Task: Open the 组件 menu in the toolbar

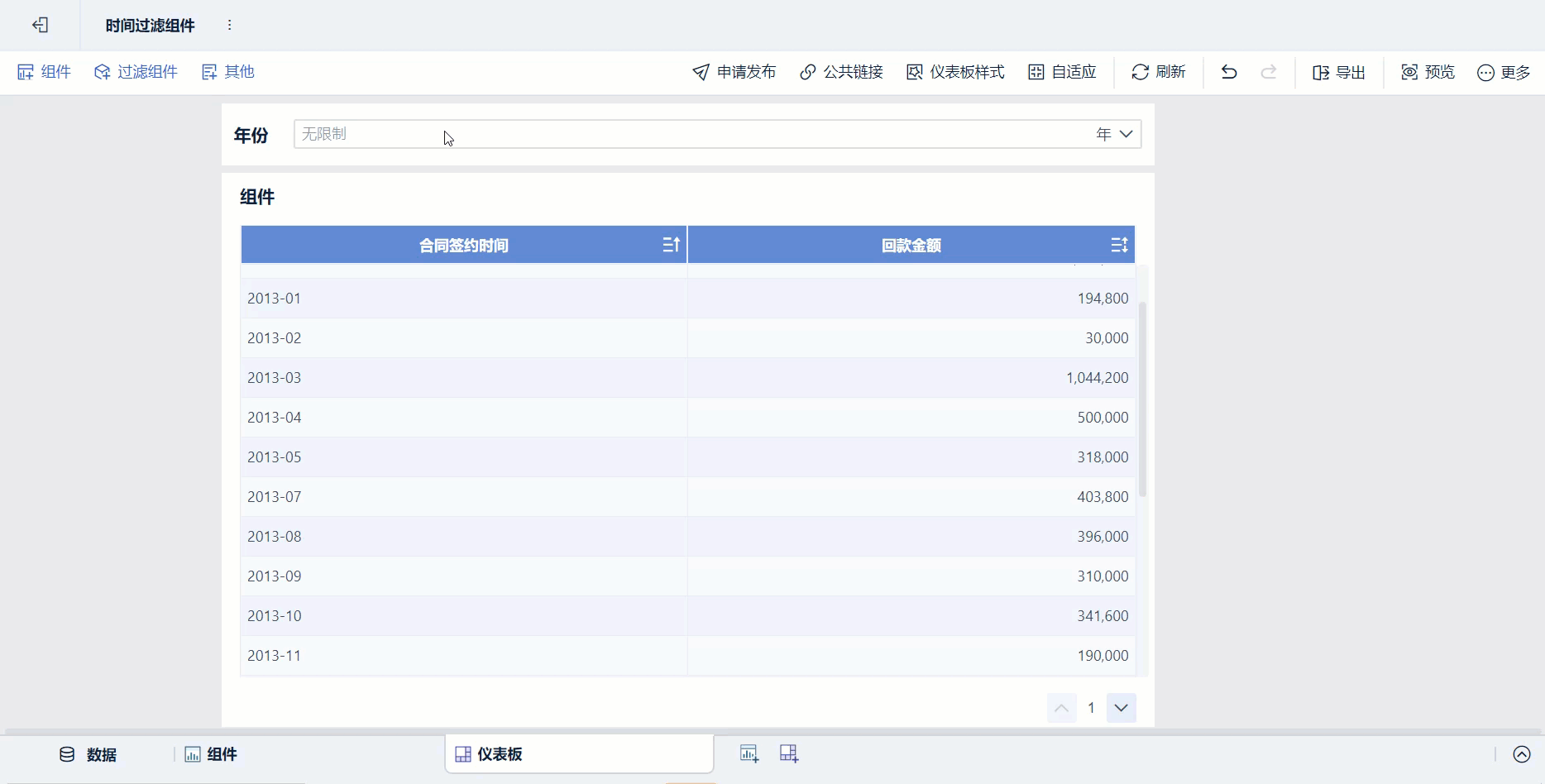Action: pyautogui.click(x=45, y=72)
